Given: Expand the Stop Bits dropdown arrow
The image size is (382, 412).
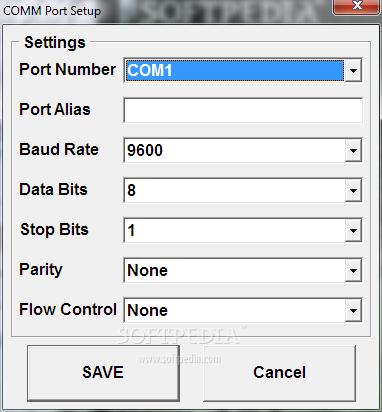Looking at the screenshot, I should [353, 230].
